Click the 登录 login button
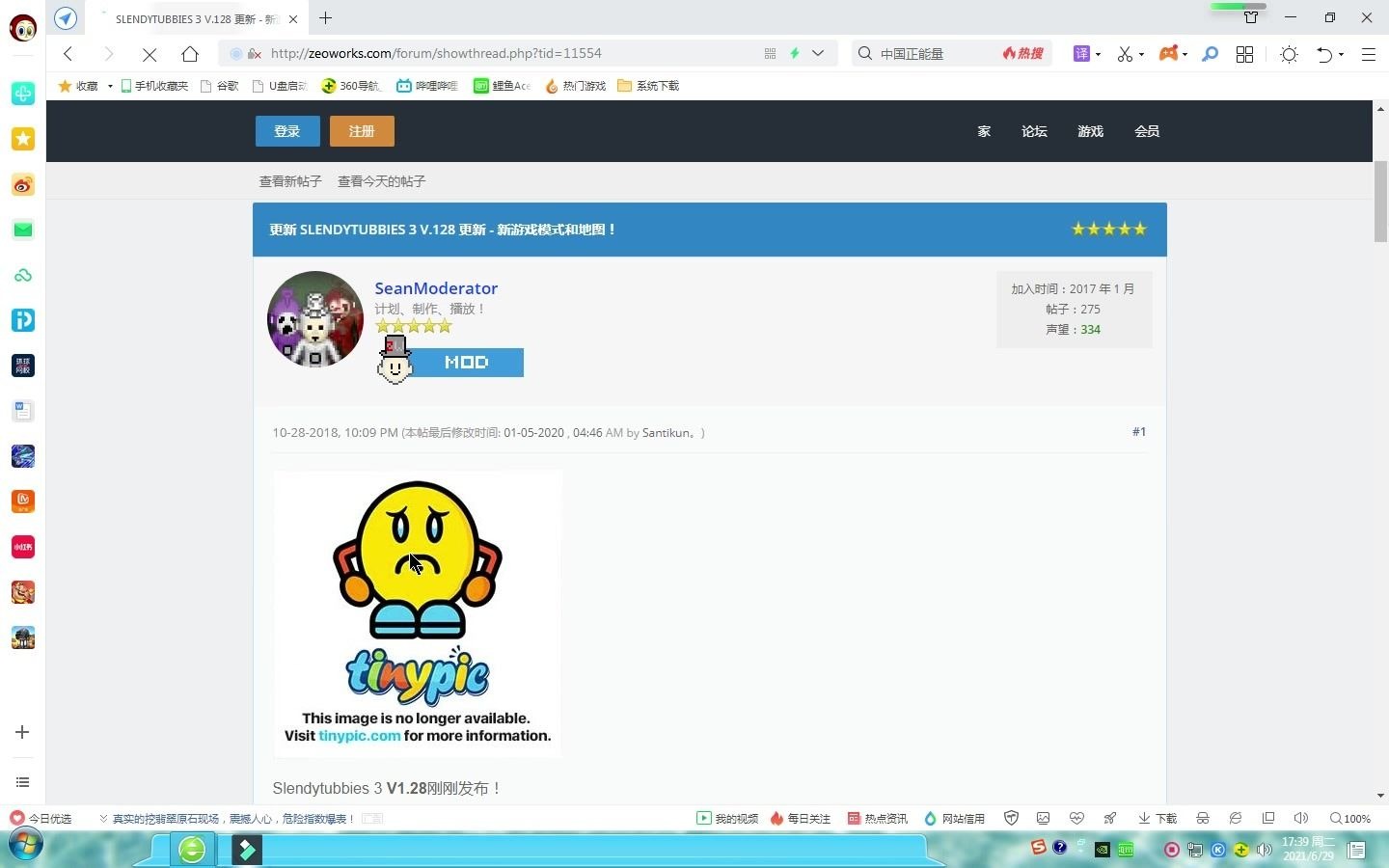The height and width of the screenshot is (868, 1389). click(287, 131)
